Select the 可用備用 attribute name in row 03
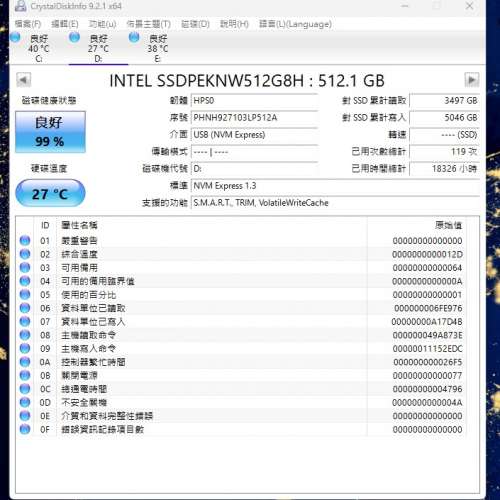Image resolution: width=500 pixels, height=500 pixels. coord(79,268)
